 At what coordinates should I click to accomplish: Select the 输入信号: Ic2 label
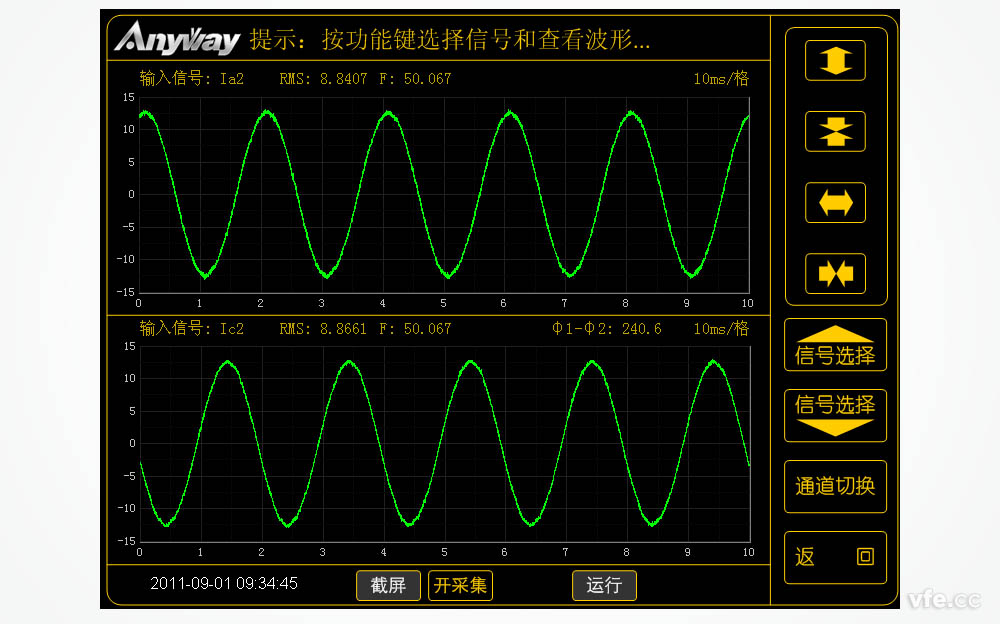click(191, 328)
